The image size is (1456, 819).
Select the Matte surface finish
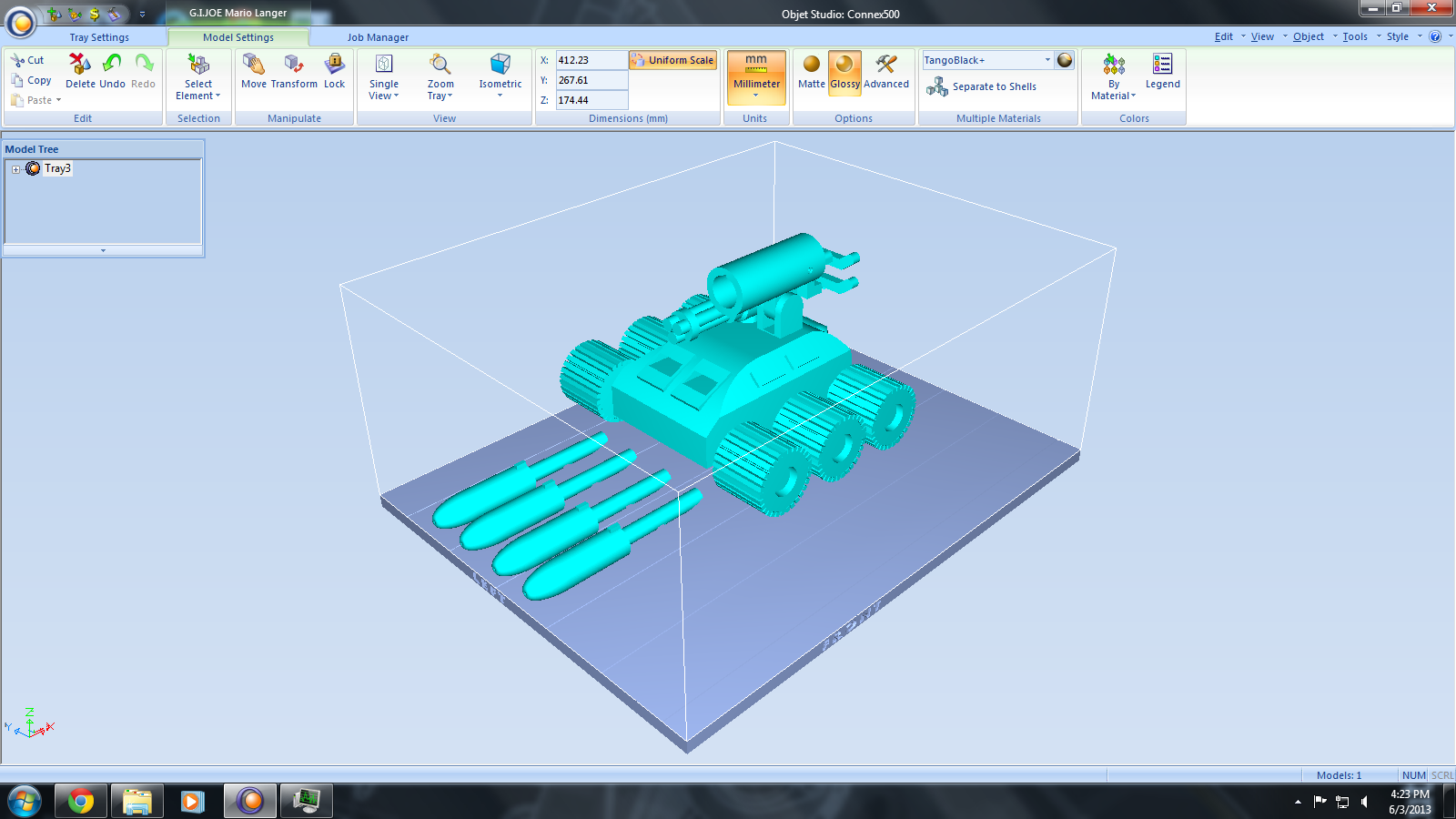pos(812,72)
